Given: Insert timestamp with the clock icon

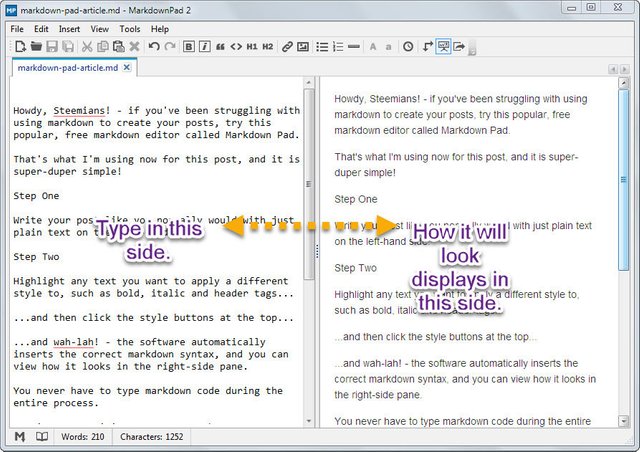Looking at the screenshot, I should pyautogui.click(x=408, y=47).
